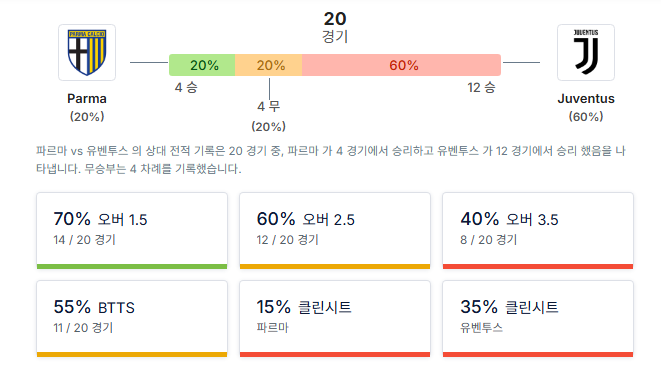Click the Parma (20%) percentage text

click(x=87, y=117)
